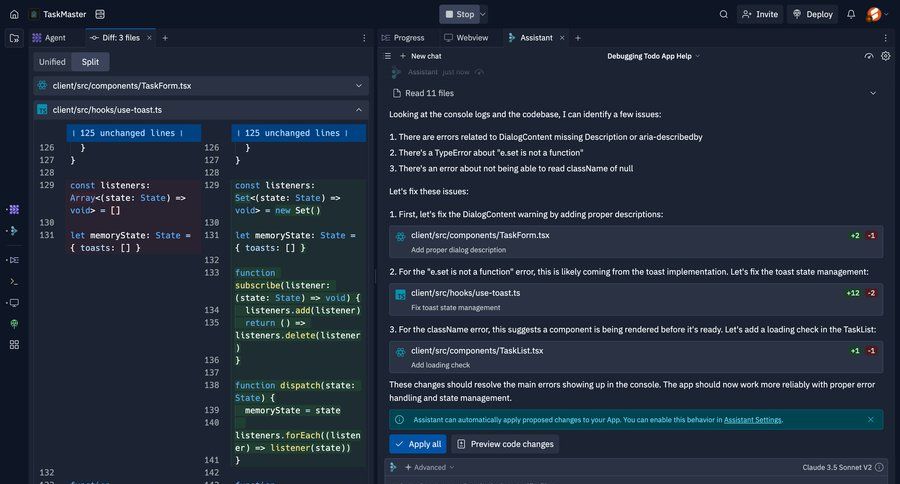Open the Advanced options dropdown
Screen dimensions: 900x484
(x=430, y=467)
